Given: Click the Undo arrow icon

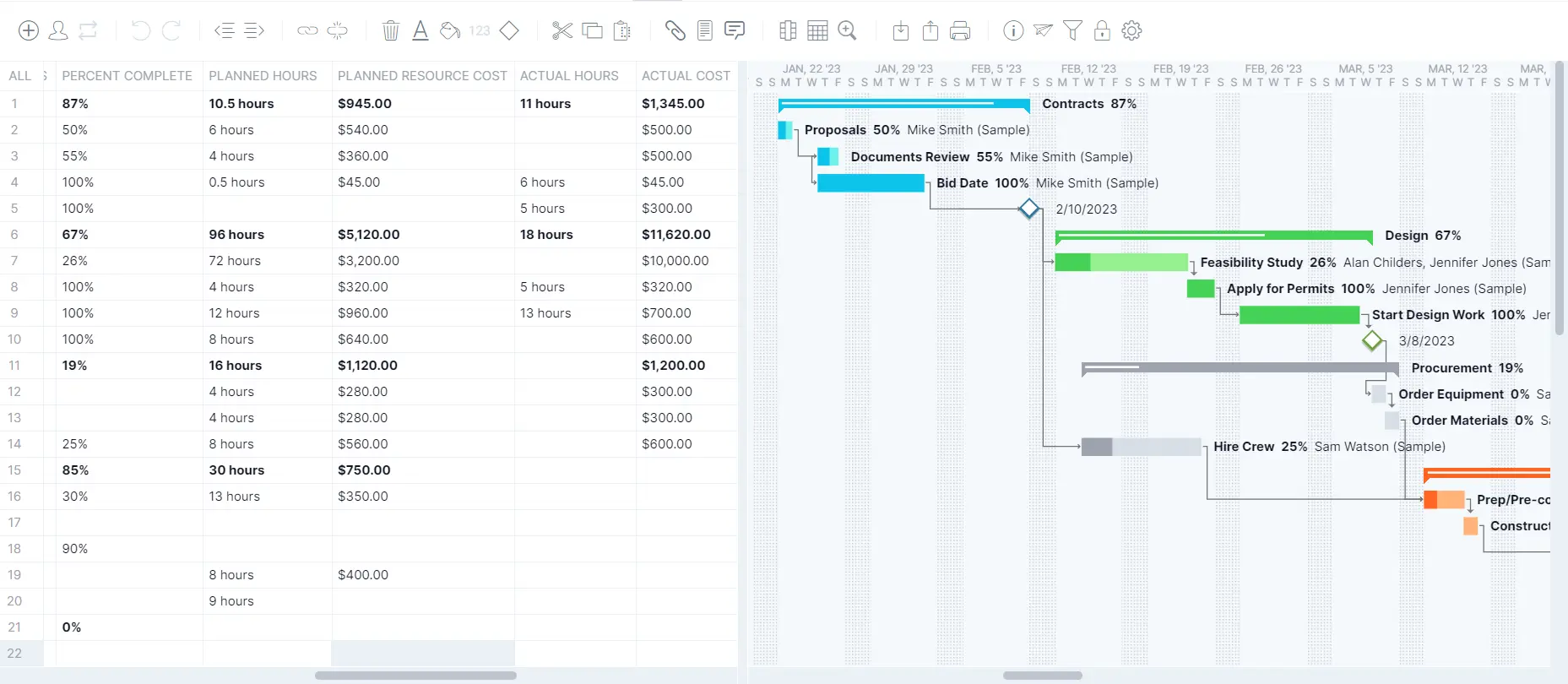Looking at the screenshot, I should point(140,31).
